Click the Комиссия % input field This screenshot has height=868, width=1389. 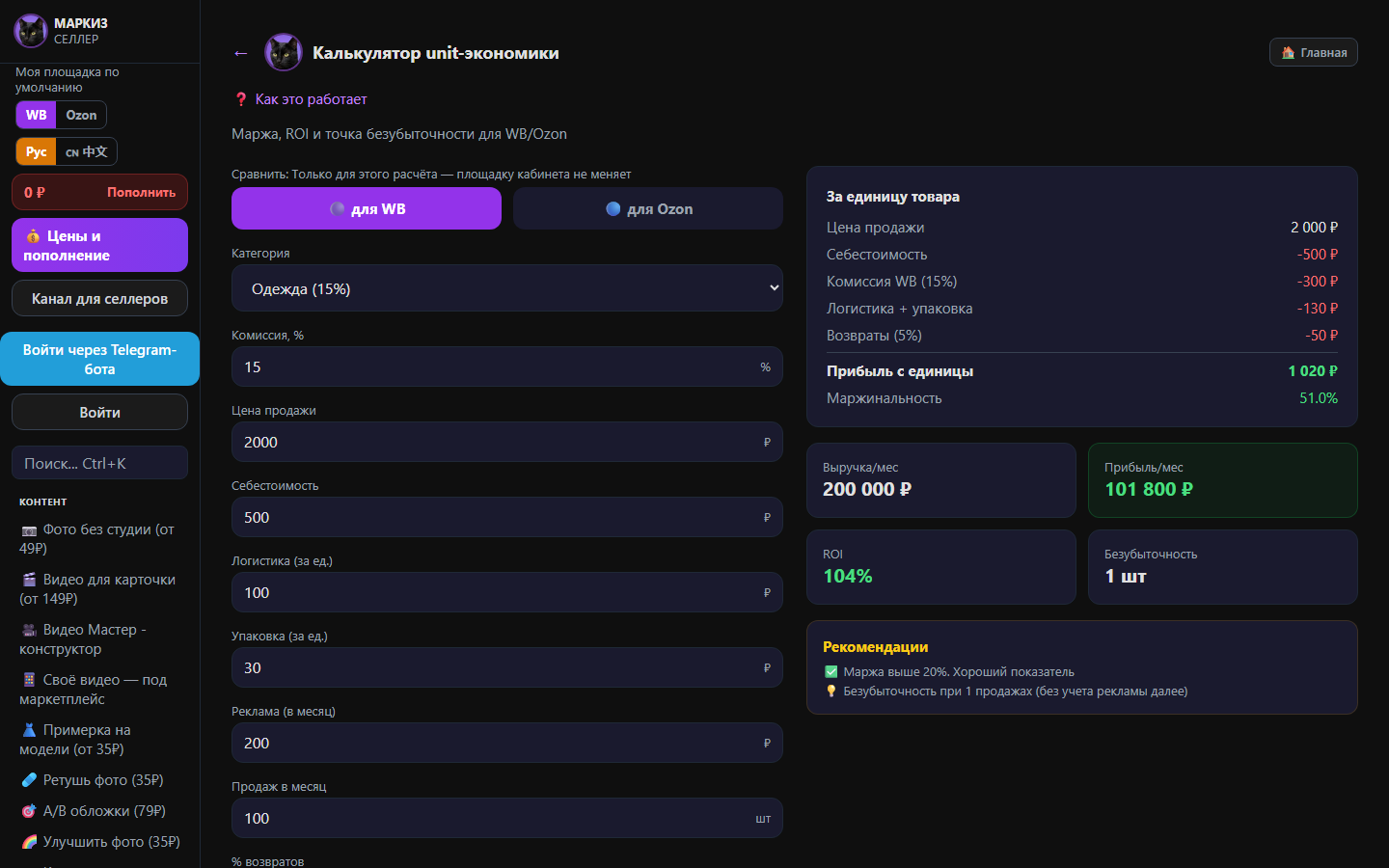tap(507, 366)
